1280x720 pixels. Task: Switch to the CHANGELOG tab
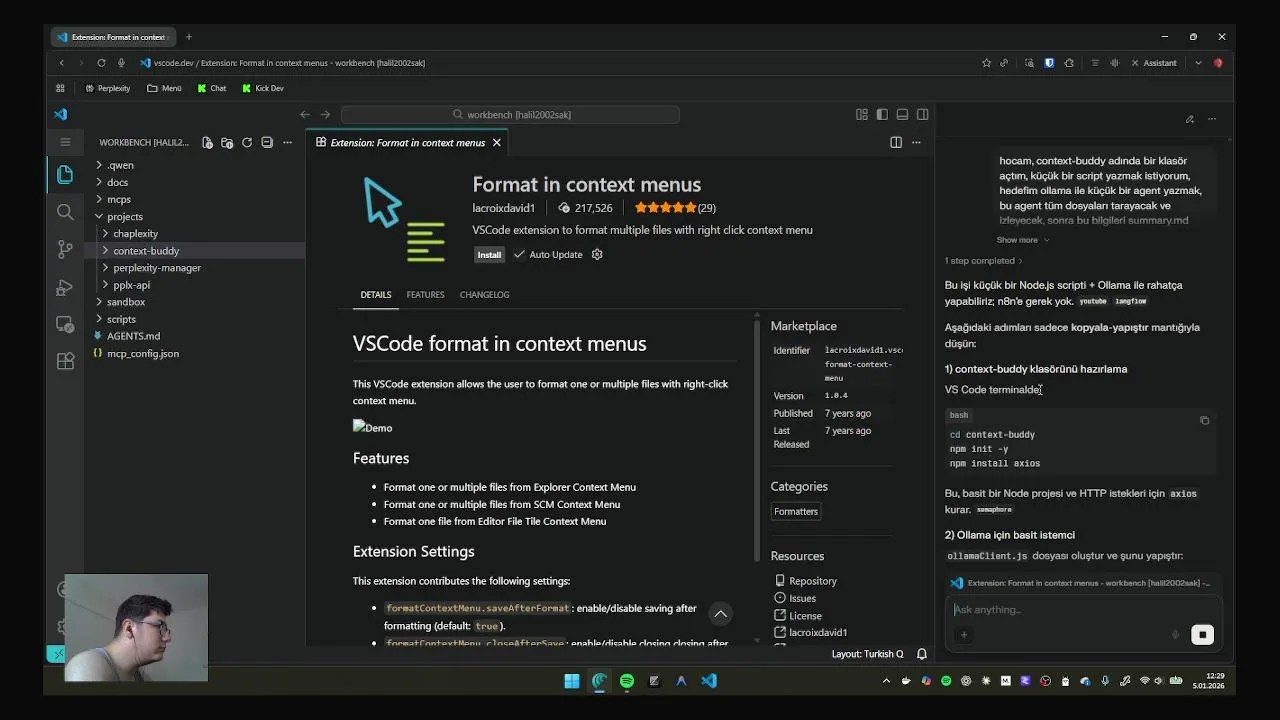(x=484, y=294)
